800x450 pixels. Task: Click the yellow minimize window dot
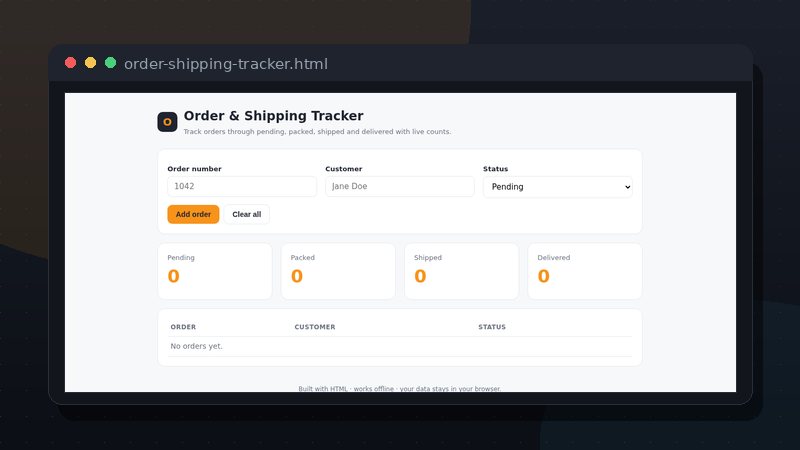tap(90, 63)
